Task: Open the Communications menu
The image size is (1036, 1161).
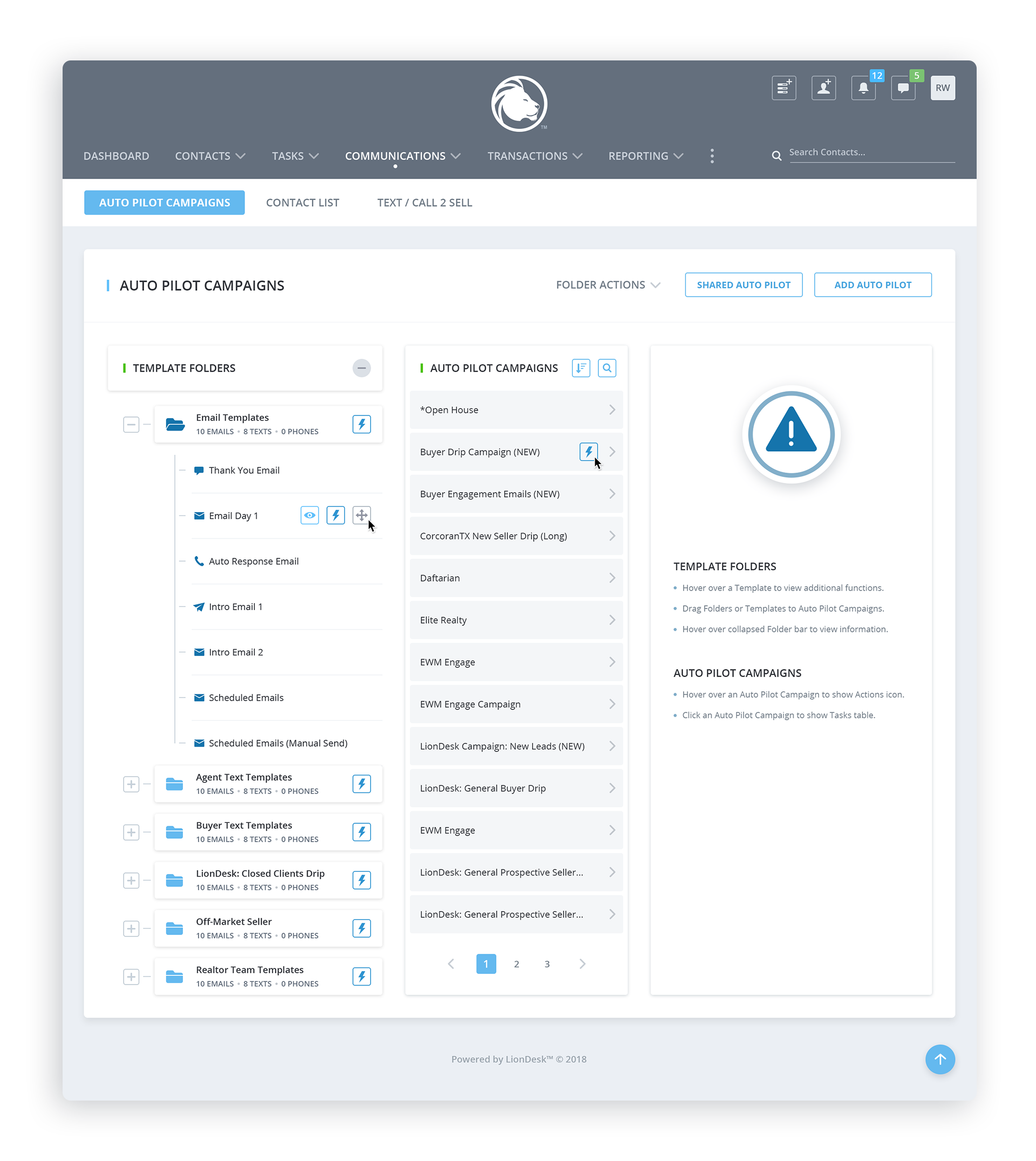Action: pos(402,156)
